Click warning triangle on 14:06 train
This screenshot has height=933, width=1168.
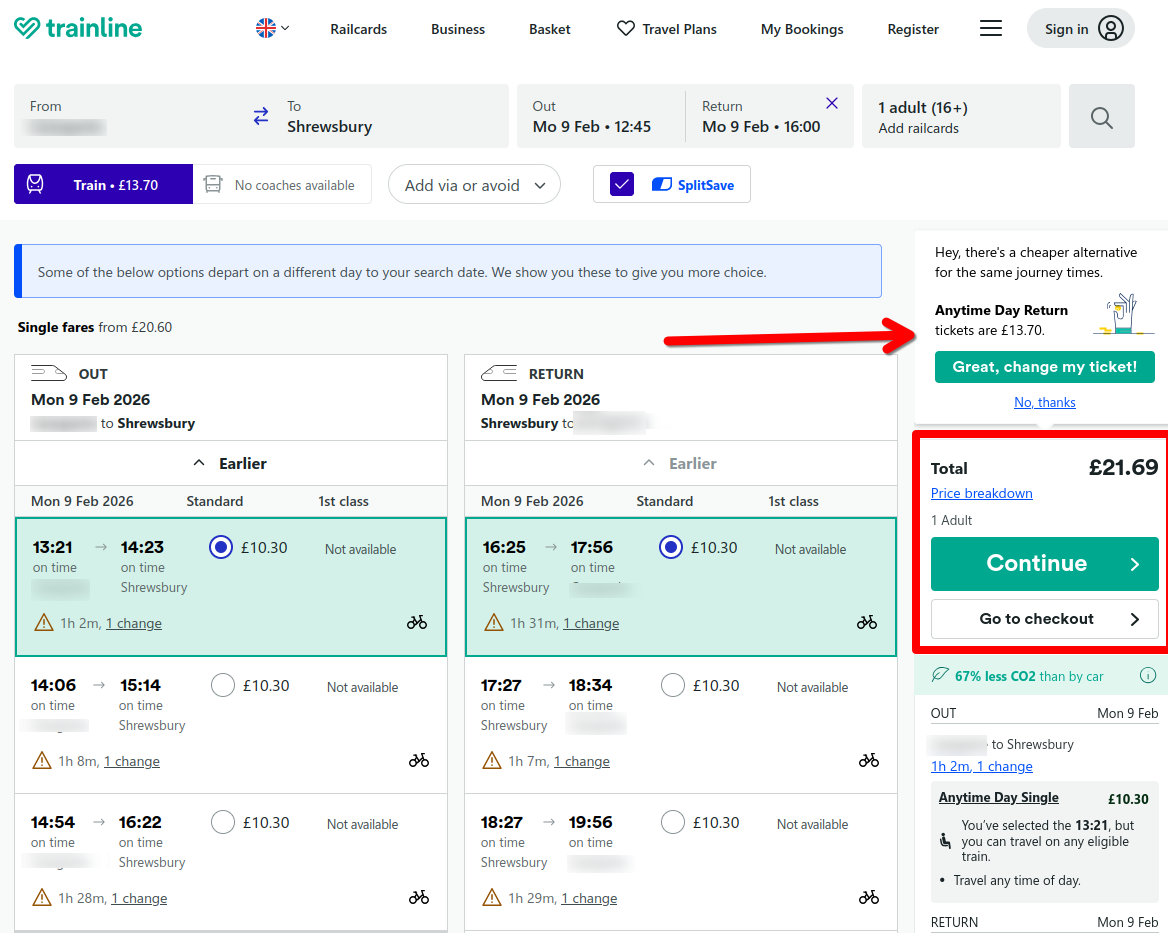pos(42,760)
